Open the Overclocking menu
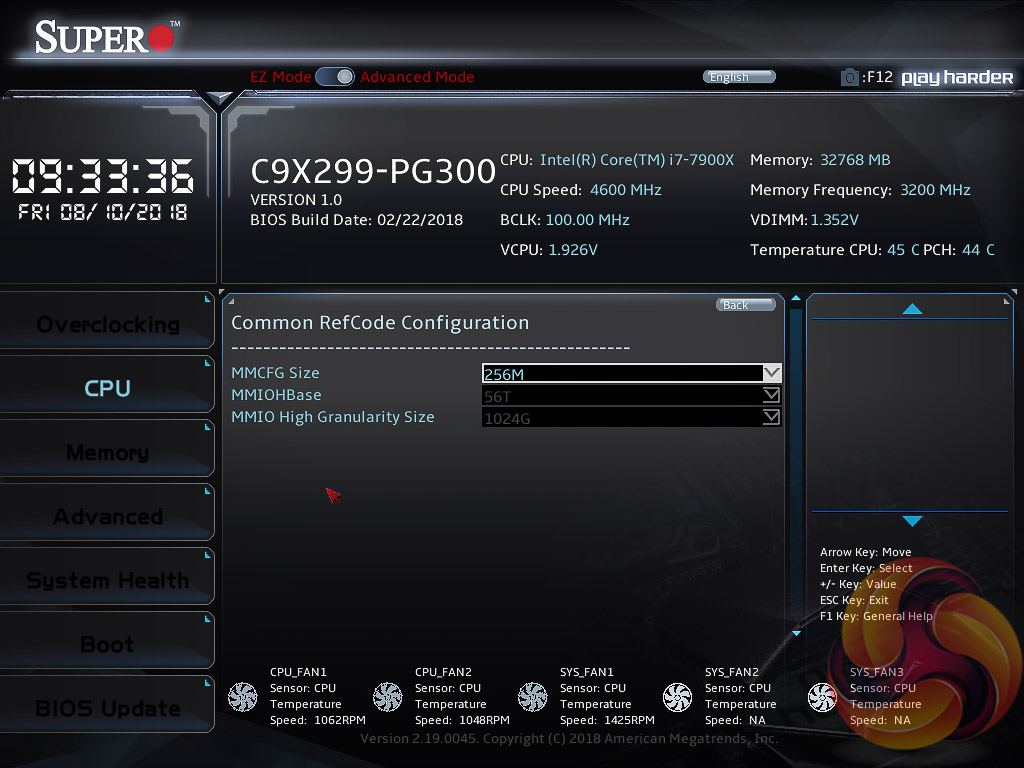 [107, 323]
